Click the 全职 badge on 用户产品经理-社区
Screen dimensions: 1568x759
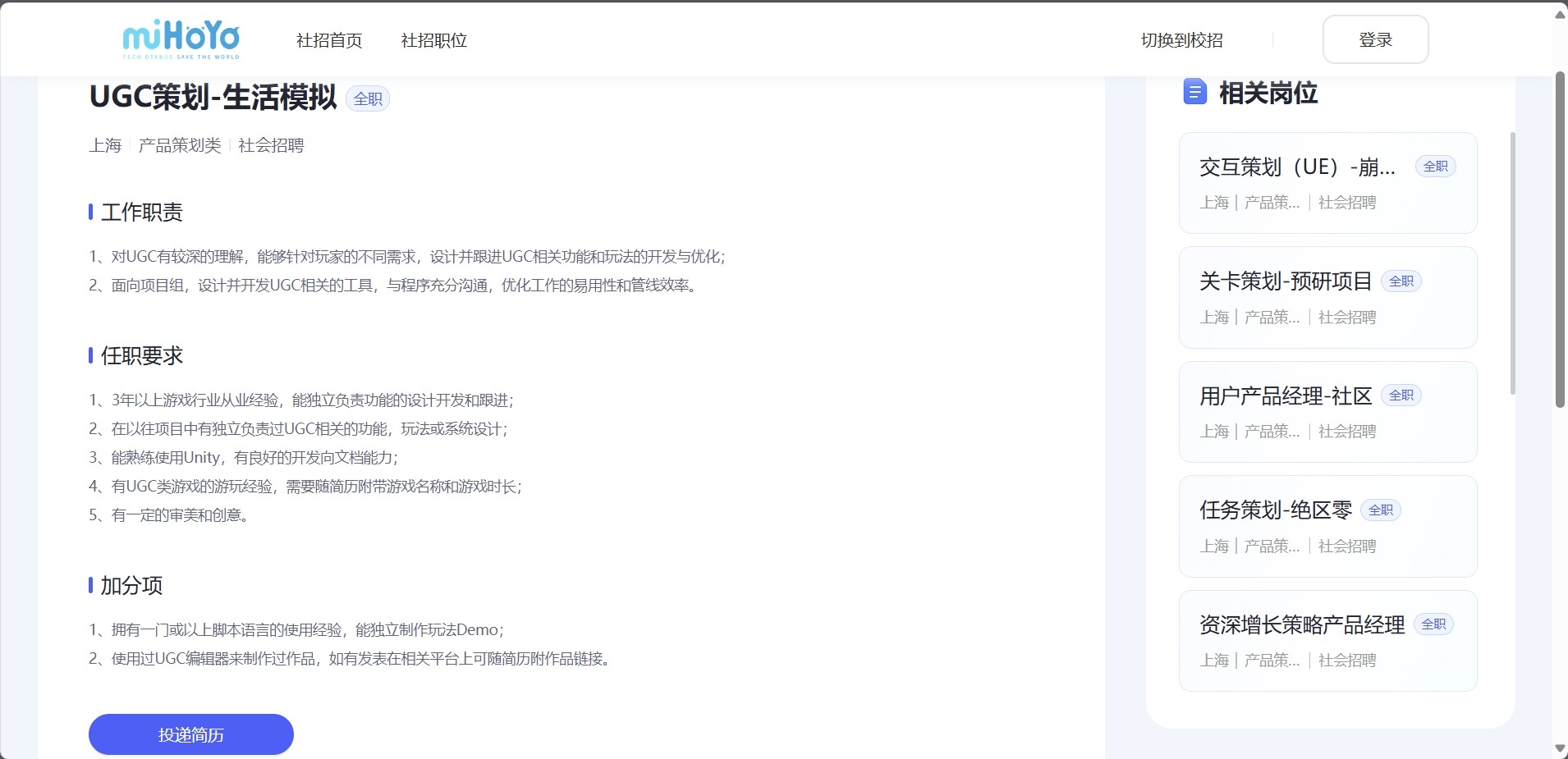[1401, 396]
